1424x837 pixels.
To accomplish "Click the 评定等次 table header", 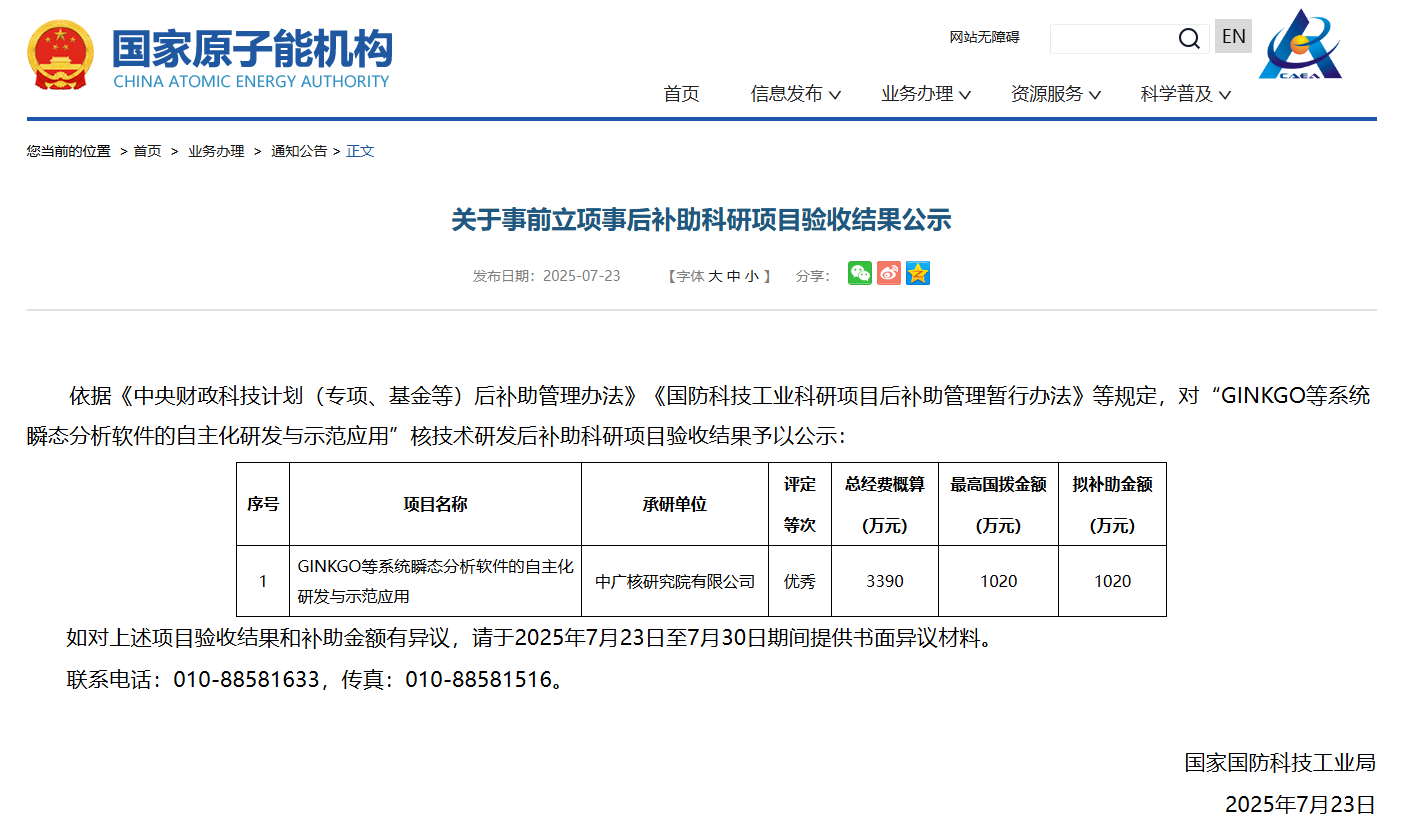I will tap(799, 504).
